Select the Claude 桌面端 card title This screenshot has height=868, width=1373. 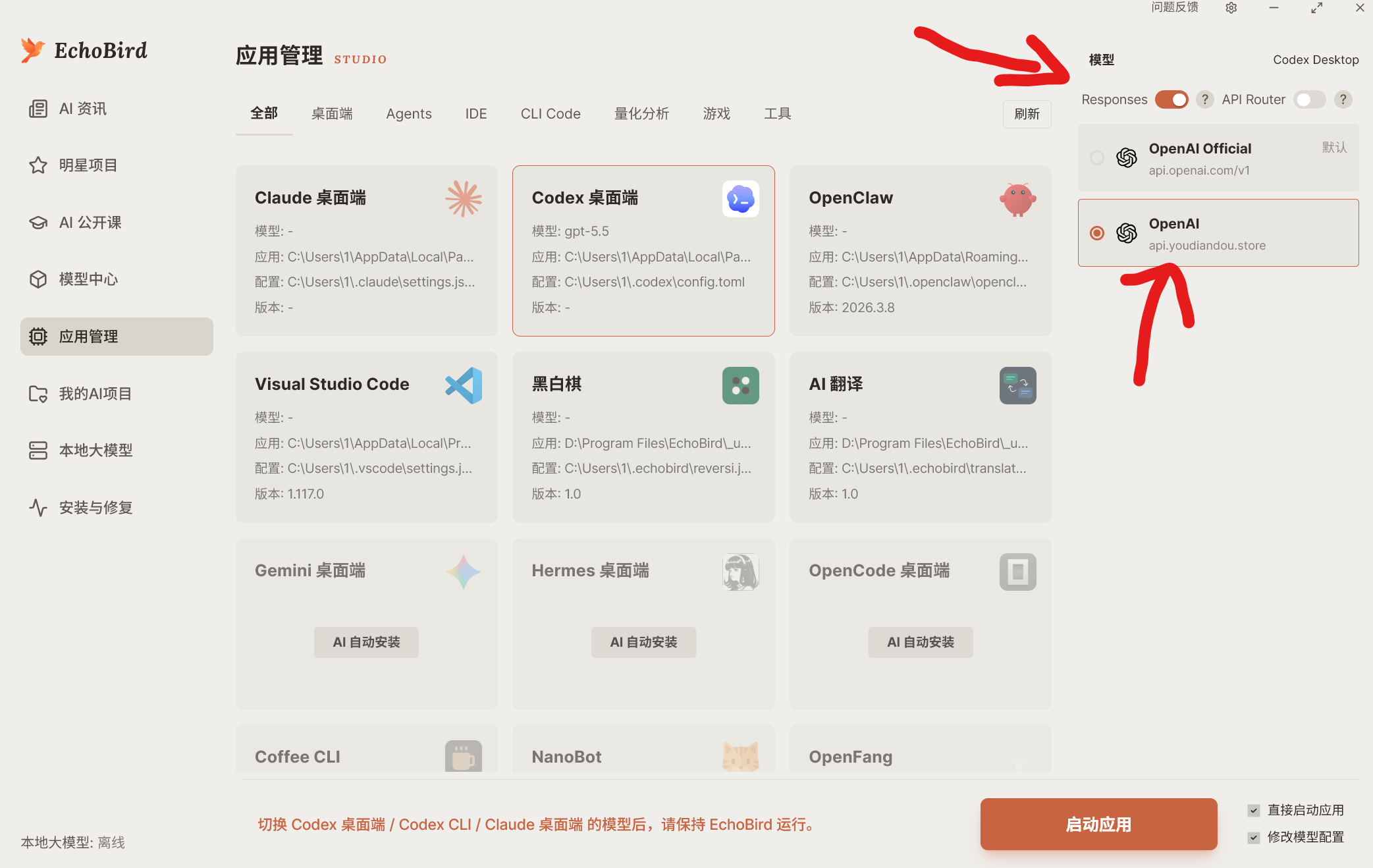[x=310, y=198]
